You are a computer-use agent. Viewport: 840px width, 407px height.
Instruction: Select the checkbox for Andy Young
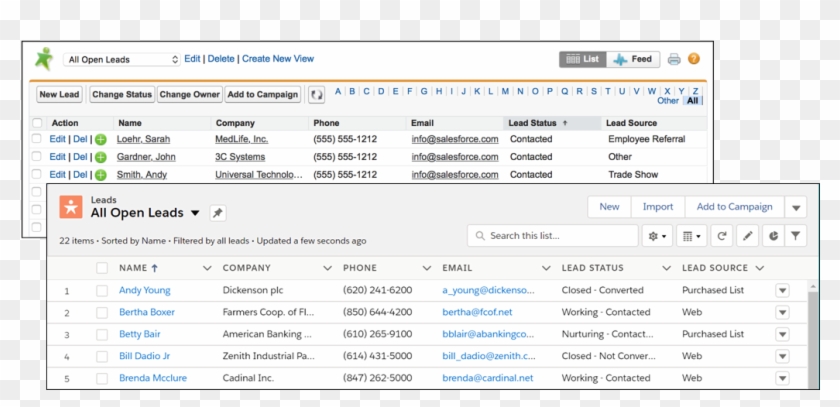102,291
